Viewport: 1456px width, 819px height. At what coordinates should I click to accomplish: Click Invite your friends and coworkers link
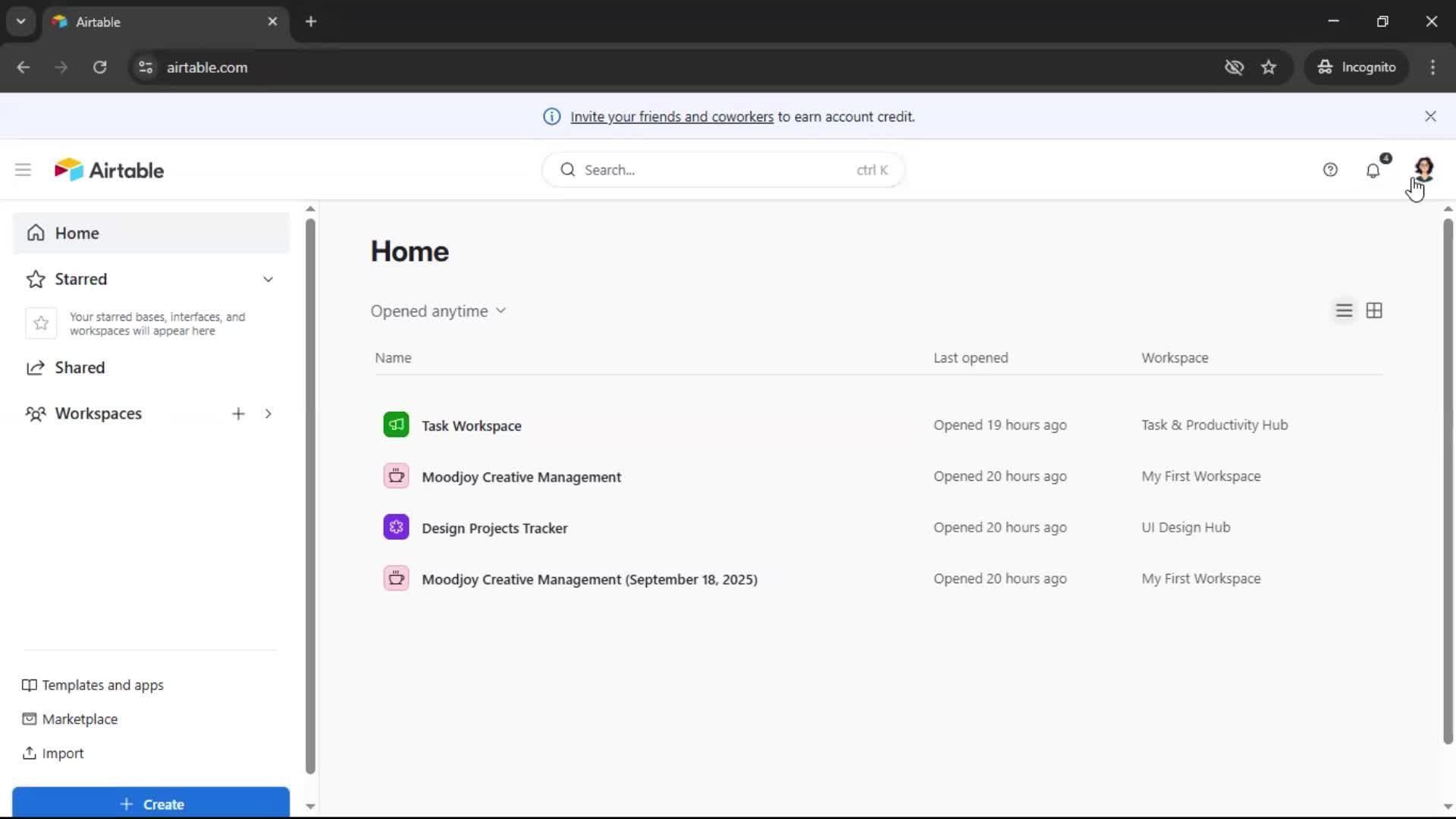click(x=671, y=117)
